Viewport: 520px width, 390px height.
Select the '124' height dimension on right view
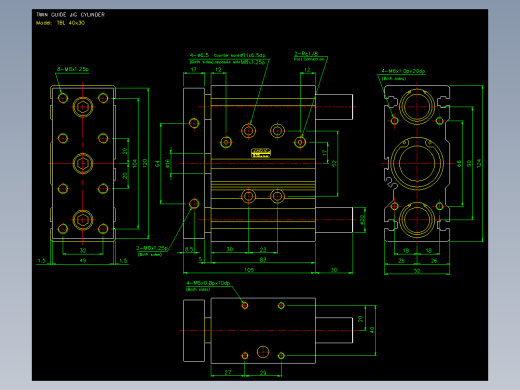[x=479, y=163]
